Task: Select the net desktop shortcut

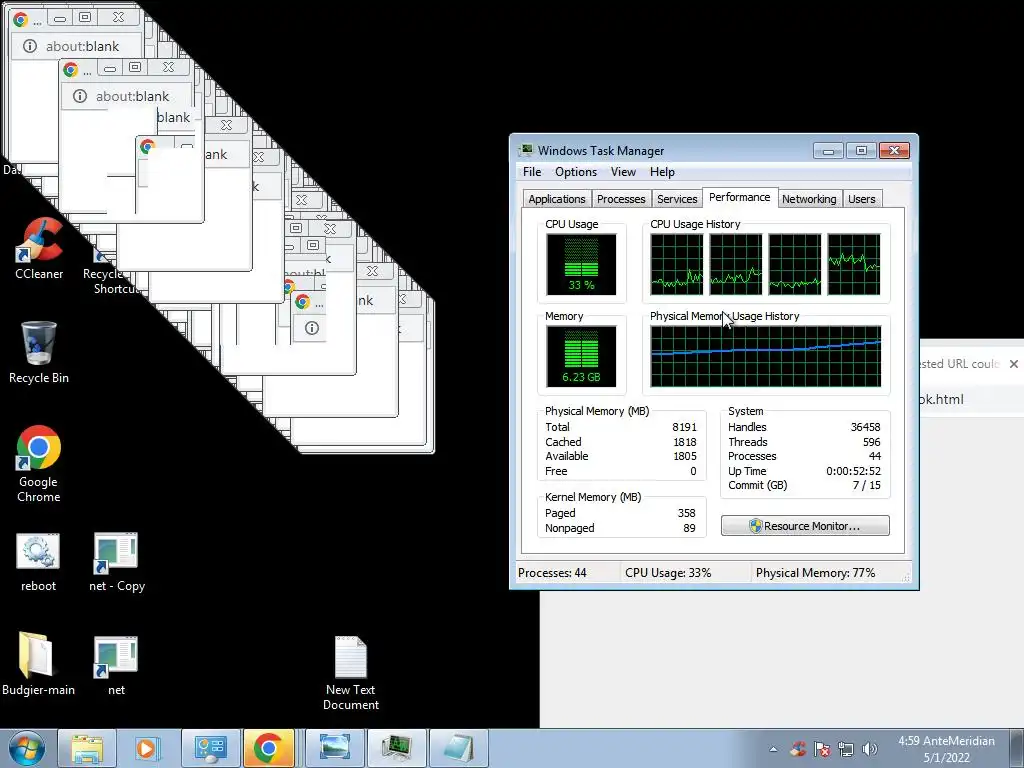Action: click(x=116, y=665)
